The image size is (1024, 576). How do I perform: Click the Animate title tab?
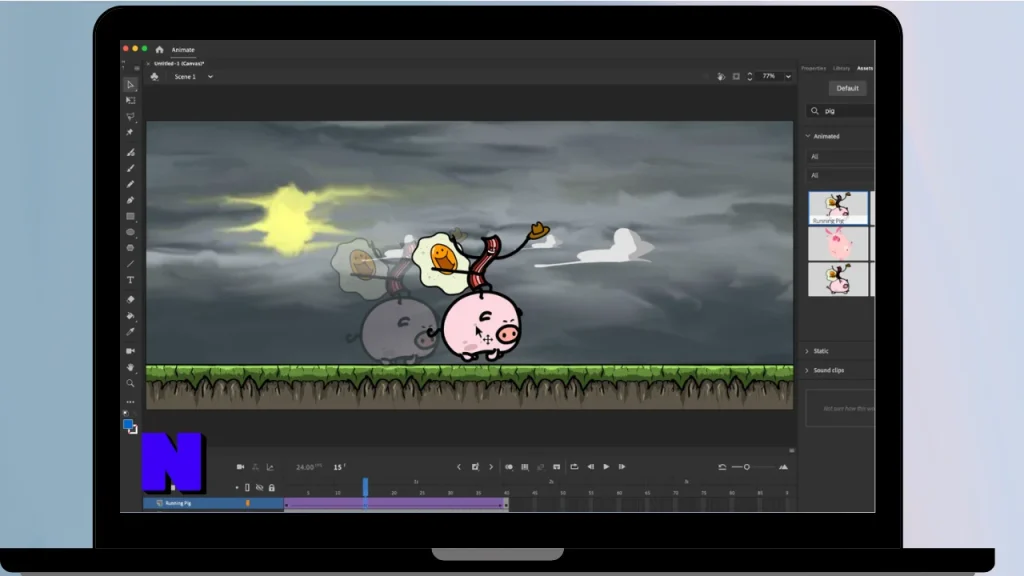[183, 50]
